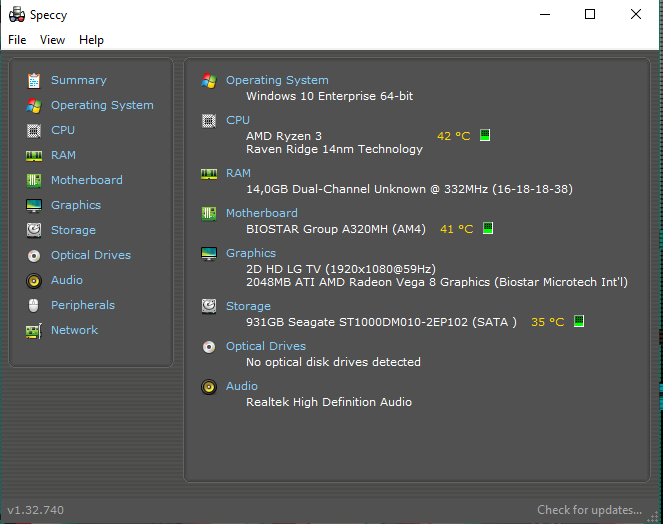Open Audio using the speaker sidebar icon
The image size is (663, 524).
pyautogui.click(x=34, y=281)
